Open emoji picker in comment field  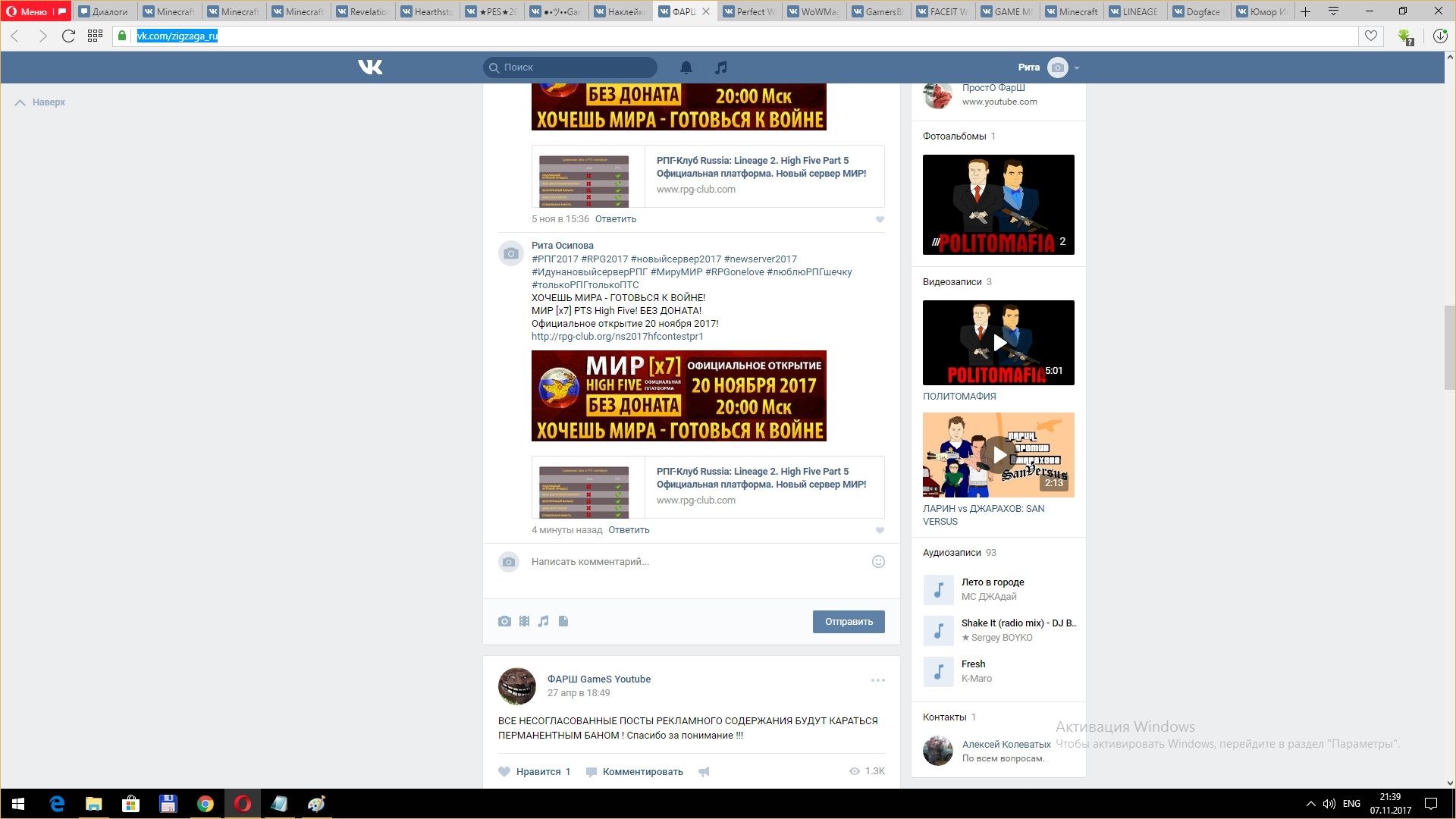[x=878, y=562]
